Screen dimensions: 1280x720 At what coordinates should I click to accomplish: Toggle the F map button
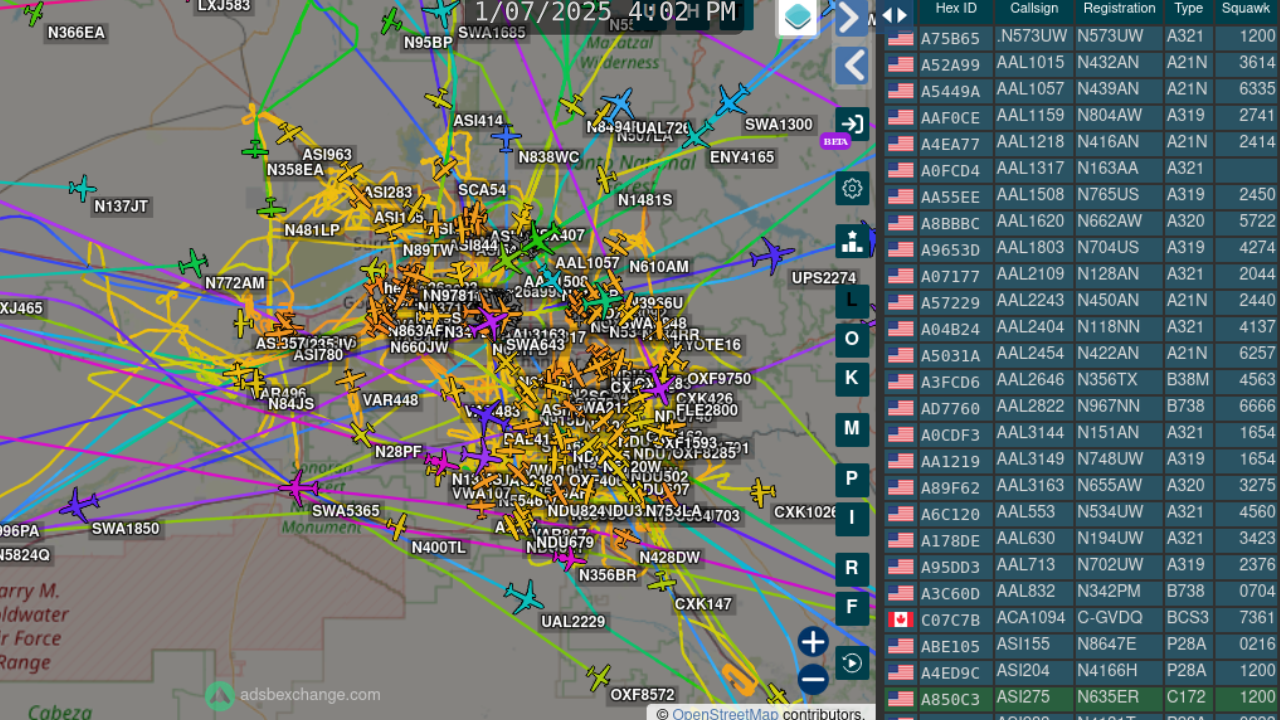tap(852, 607)
